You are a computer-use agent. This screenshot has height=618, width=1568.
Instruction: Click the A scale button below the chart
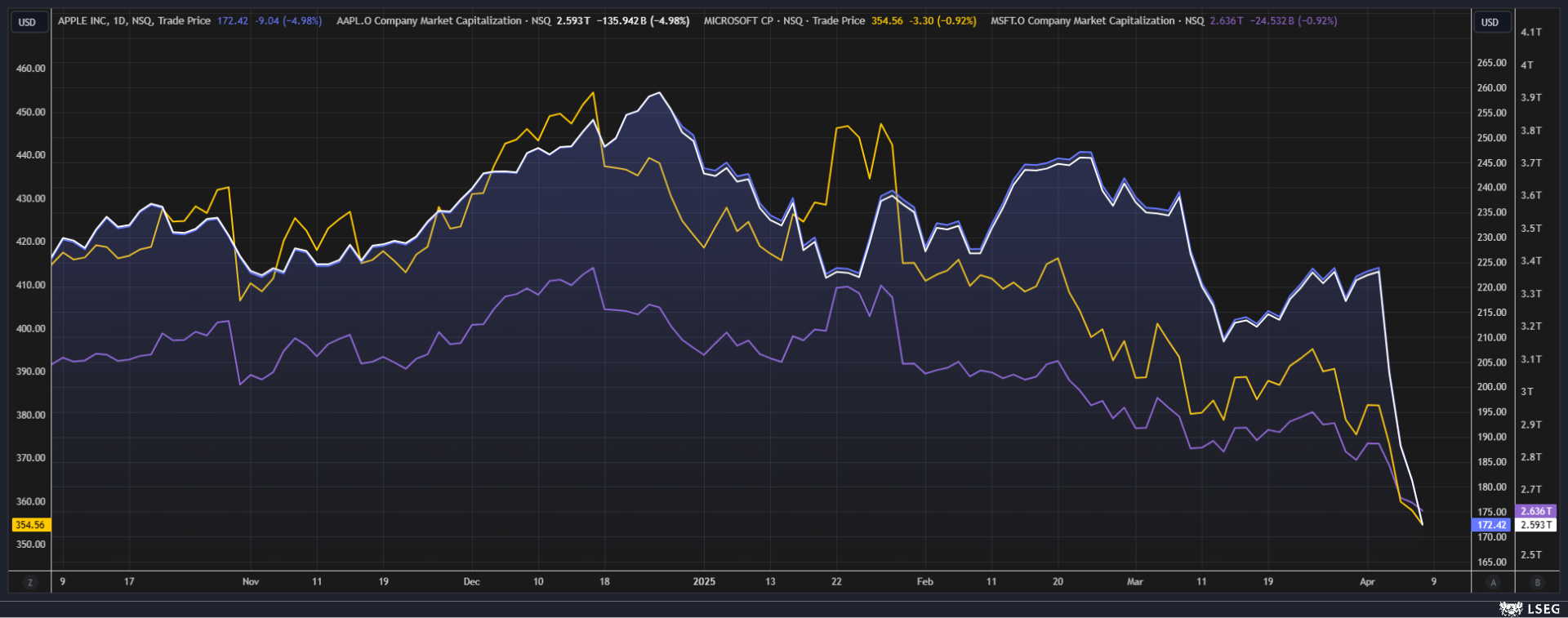1494,582
